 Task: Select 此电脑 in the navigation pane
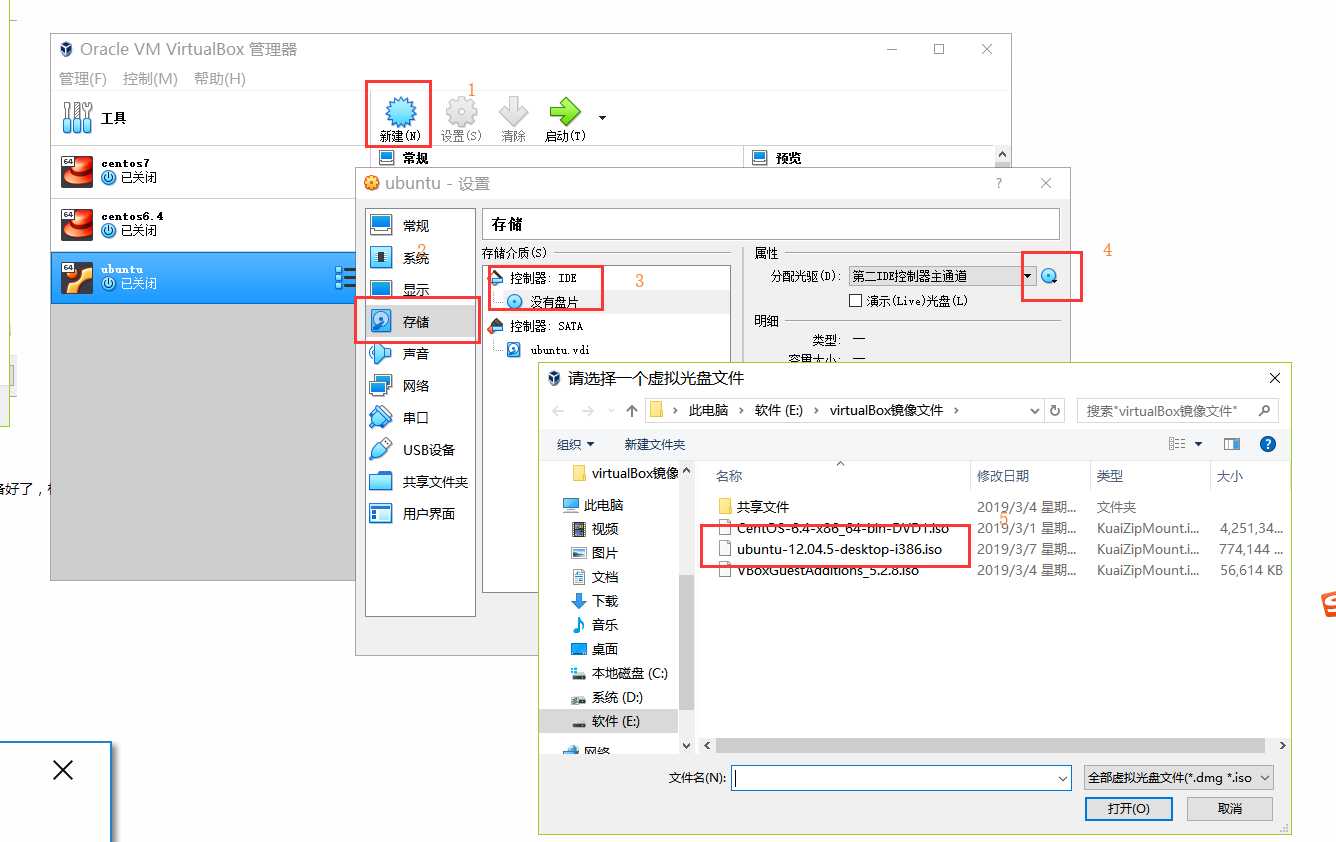(x=603, y=505)
